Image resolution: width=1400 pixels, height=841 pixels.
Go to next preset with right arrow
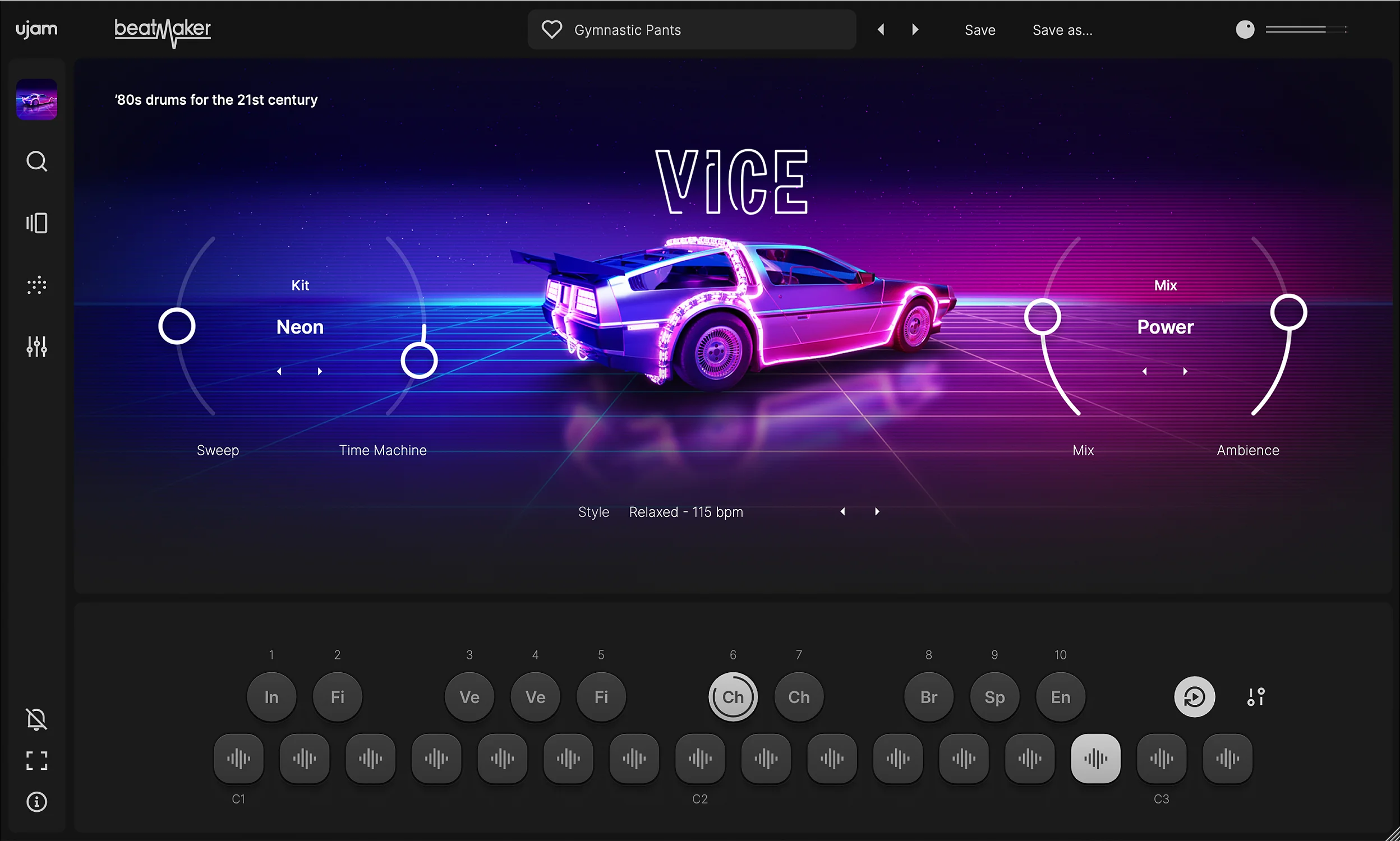[914, 29]
